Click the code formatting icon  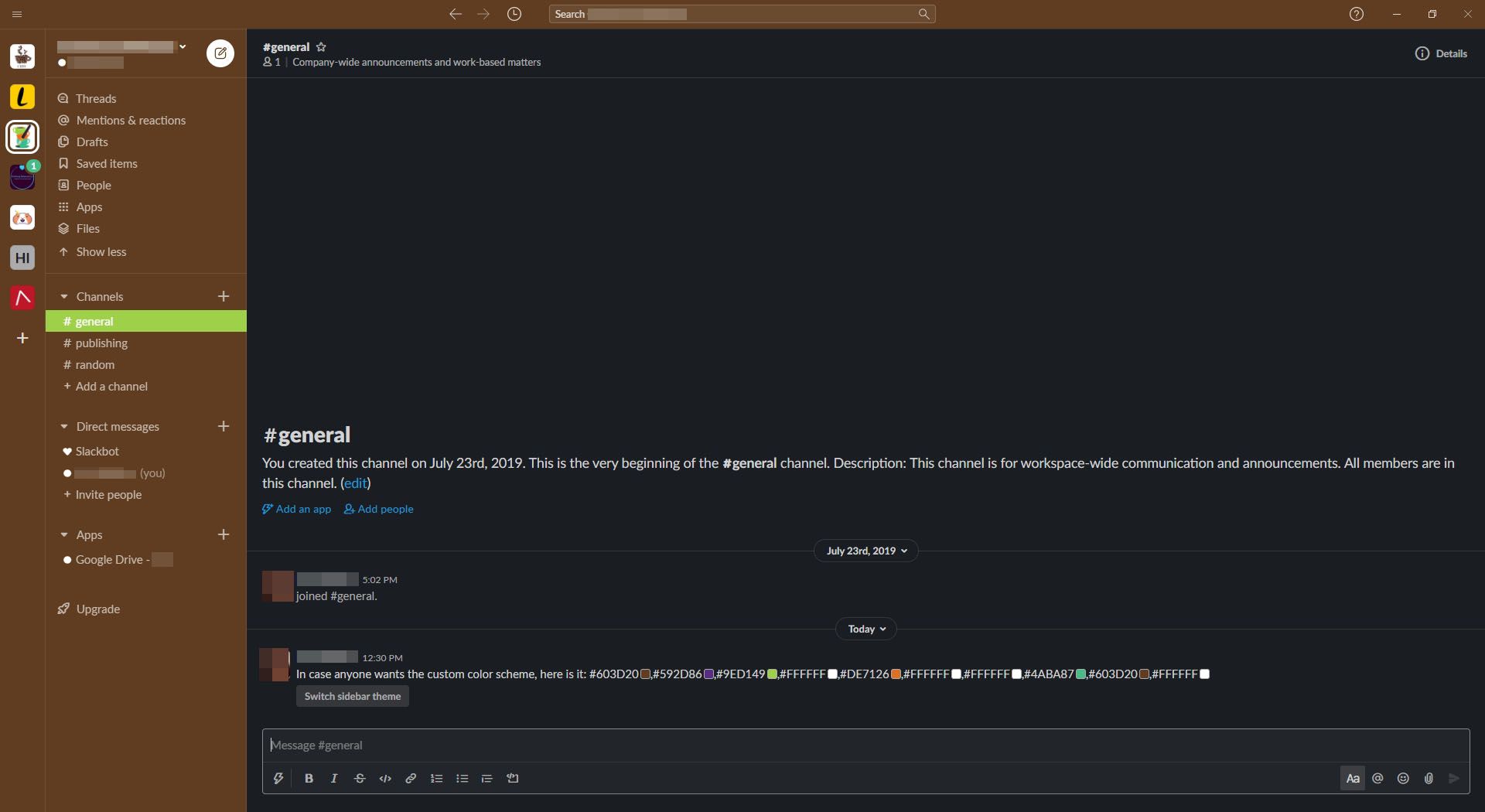tap(385, 779)
